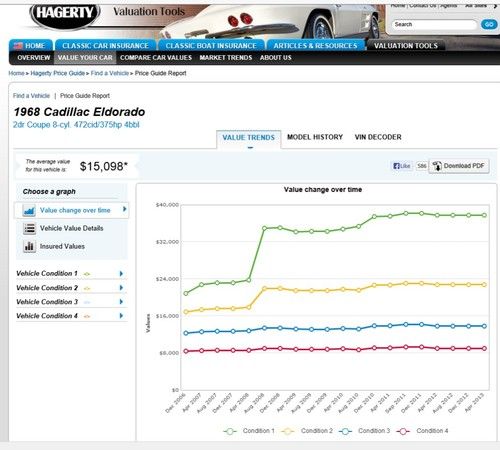The width and height of the screenshot is (500, 450).
Task: Toggle Condition 4 in the chart legend
Action: [x=423, y=431]
